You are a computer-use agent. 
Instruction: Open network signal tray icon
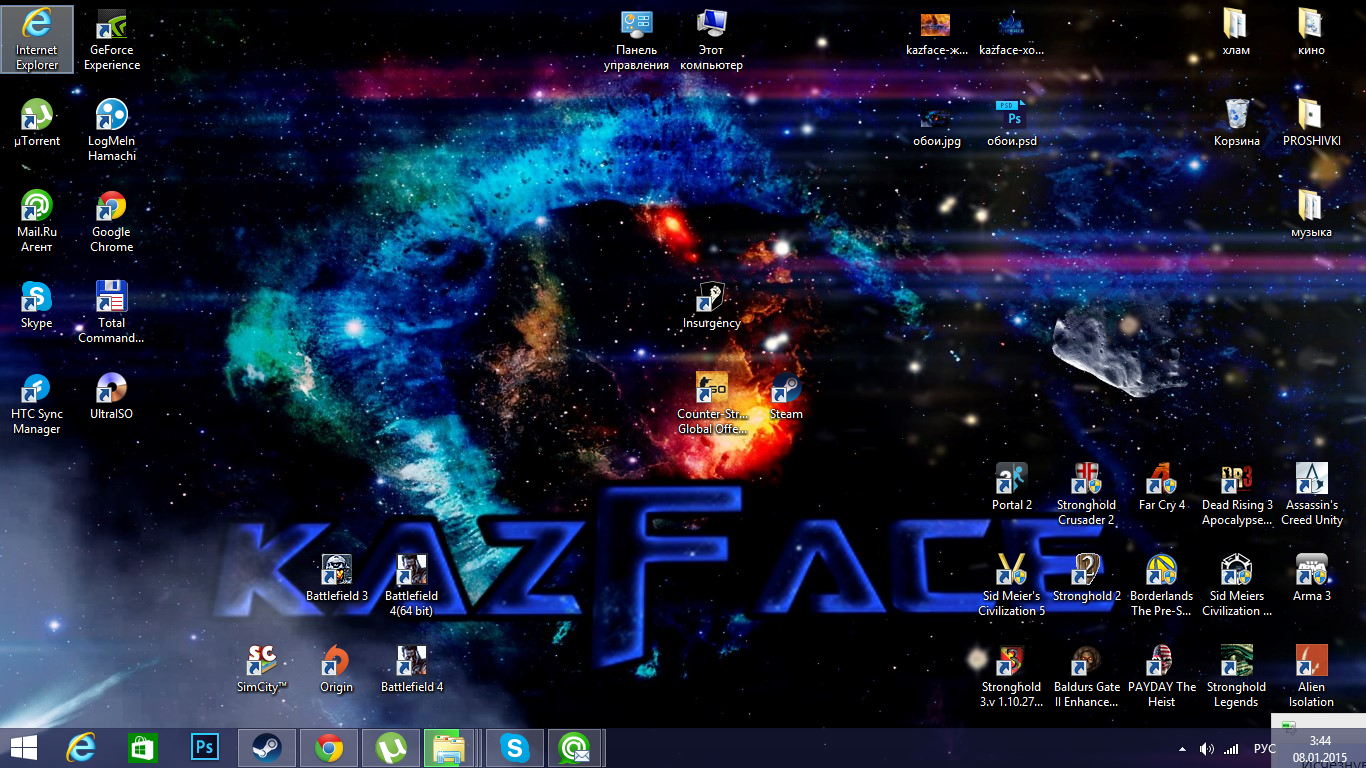[1231, 749]
